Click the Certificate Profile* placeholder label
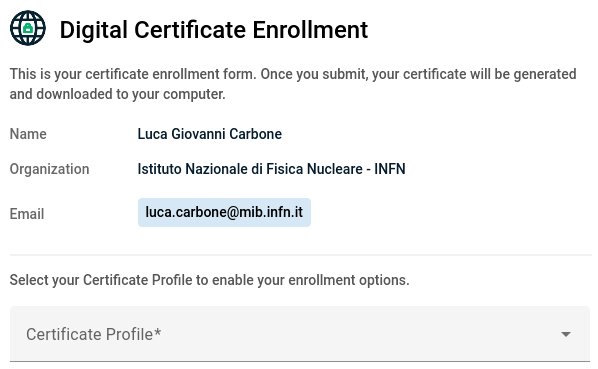The image size is (598, 369). [x=94, y=334]
